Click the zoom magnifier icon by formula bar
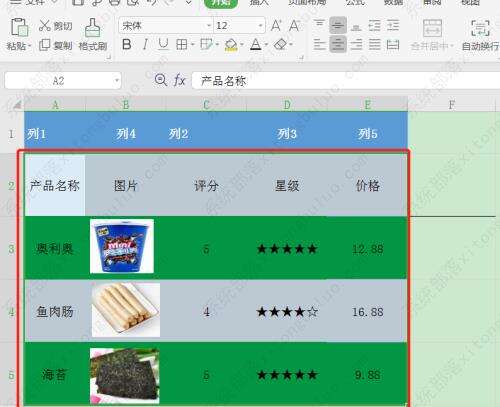 pyautogui.click(x=161, y=80)
